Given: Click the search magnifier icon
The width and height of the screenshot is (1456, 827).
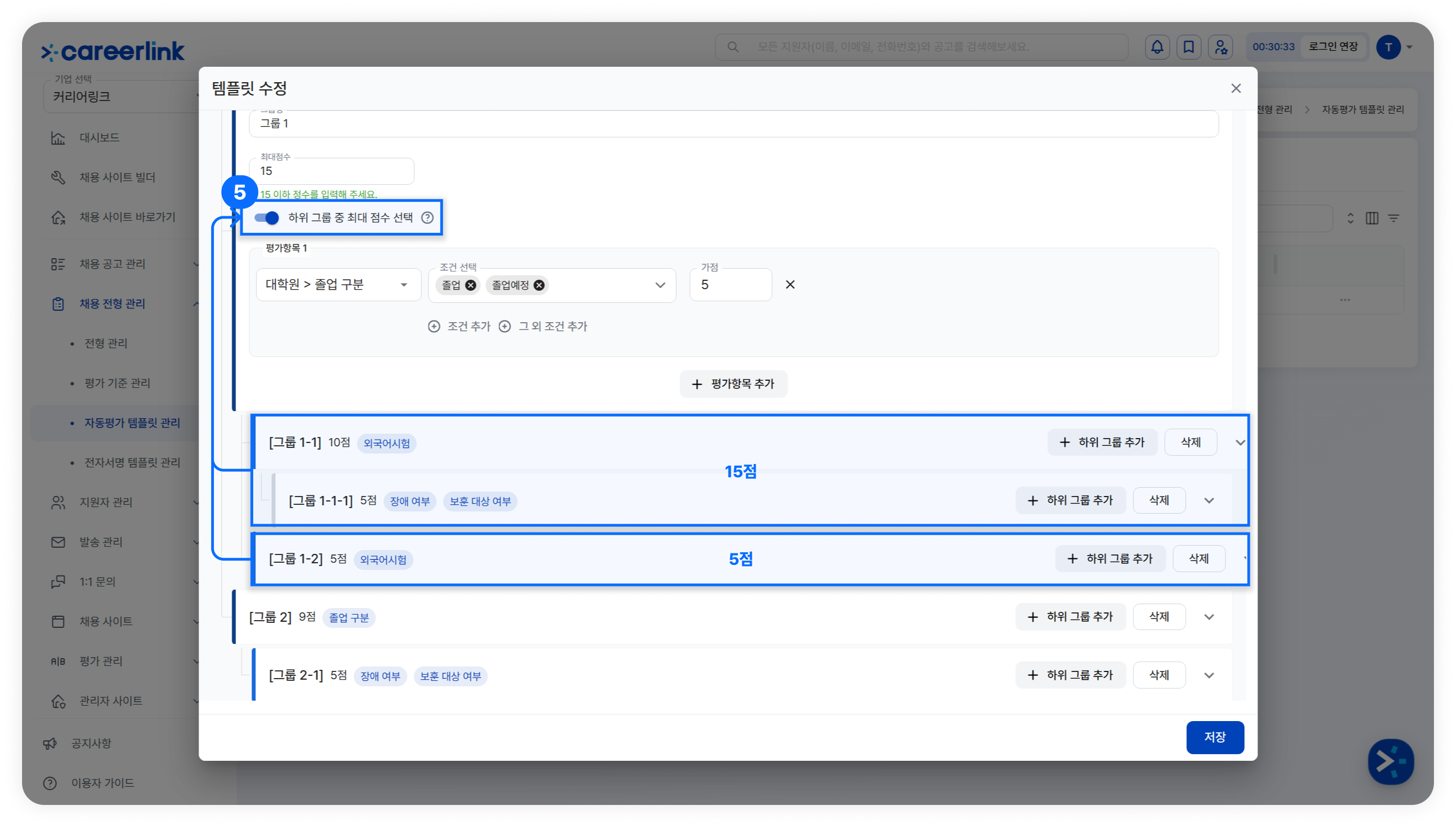Looking at the screenshot, I should click(x=733, y=47).
